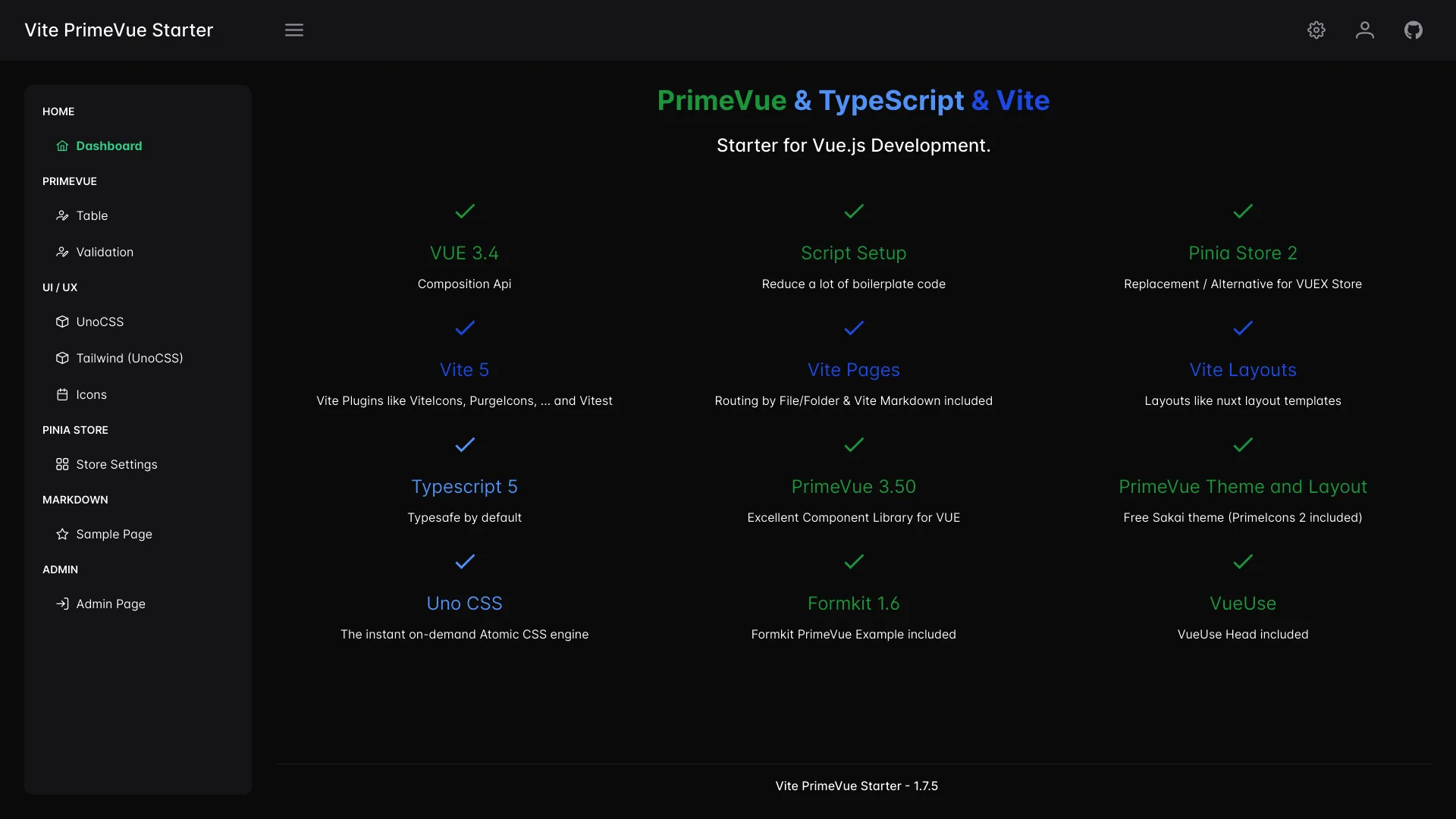Click the 'Composition Api' description text
The width and height of the screenshot is (1456, 819).
coord(465,284)
